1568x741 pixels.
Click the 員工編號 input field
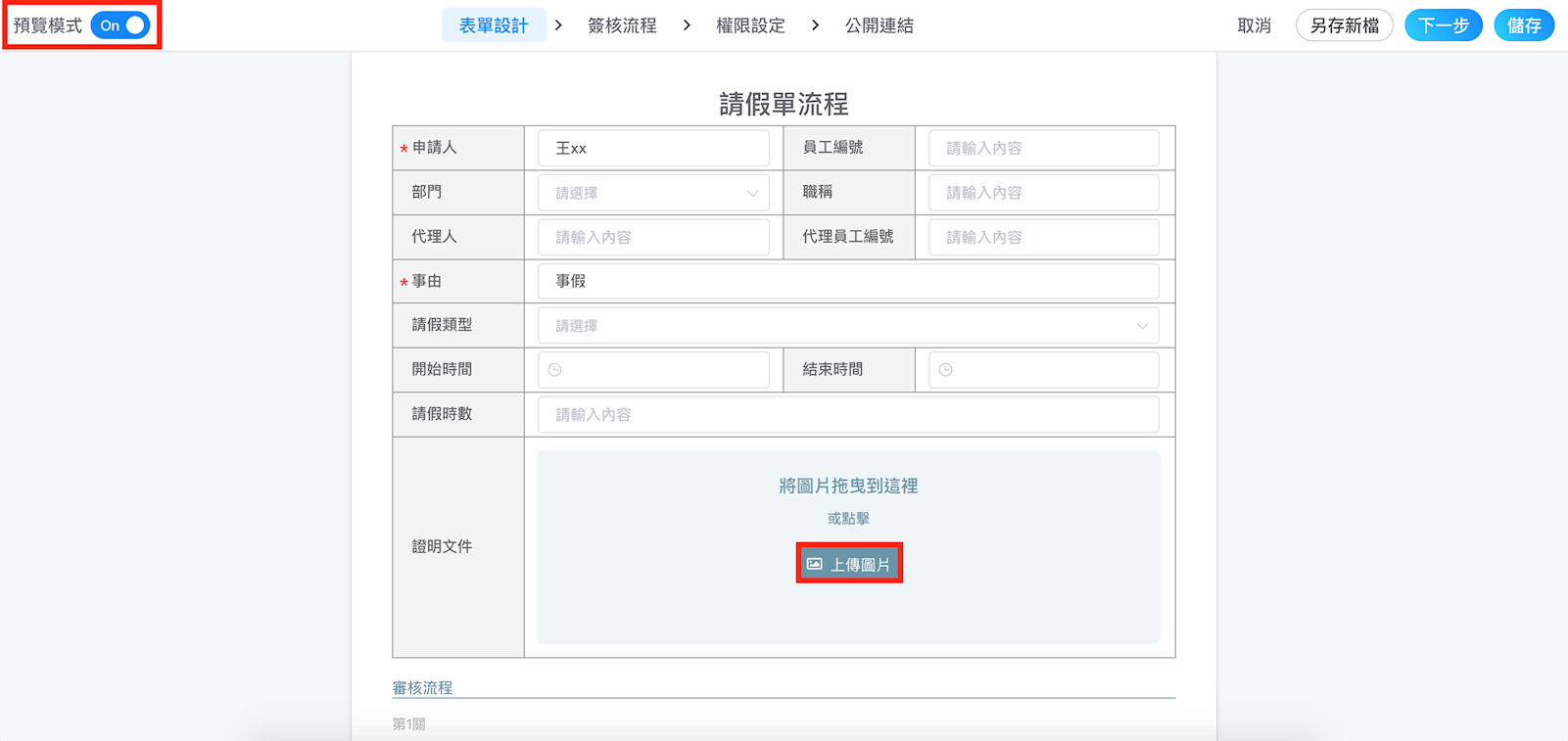pyautogui.click(x=1043, y=148)
